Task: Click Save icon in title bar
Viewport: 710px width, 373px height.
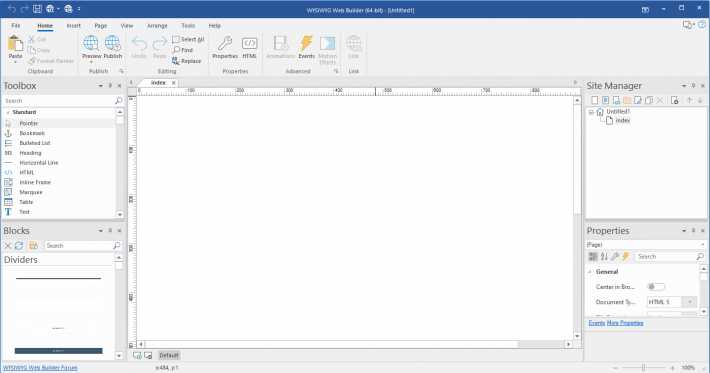Action: tap(37, 9)
